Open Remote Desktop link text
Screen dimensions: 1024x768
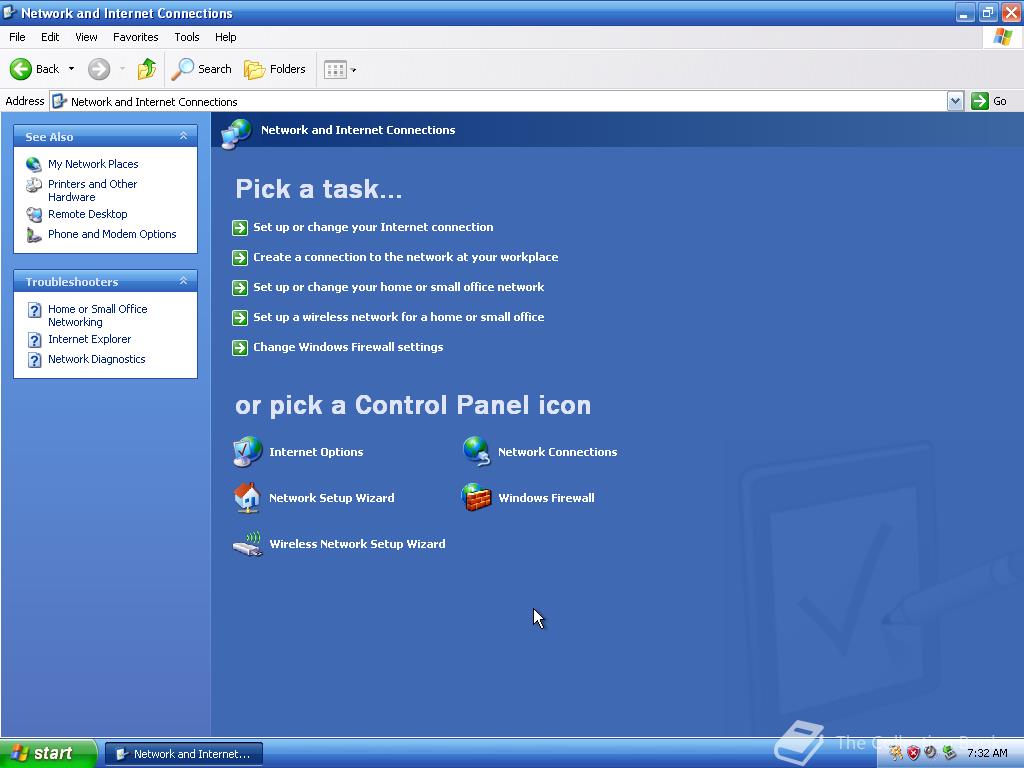click(88, 214)
